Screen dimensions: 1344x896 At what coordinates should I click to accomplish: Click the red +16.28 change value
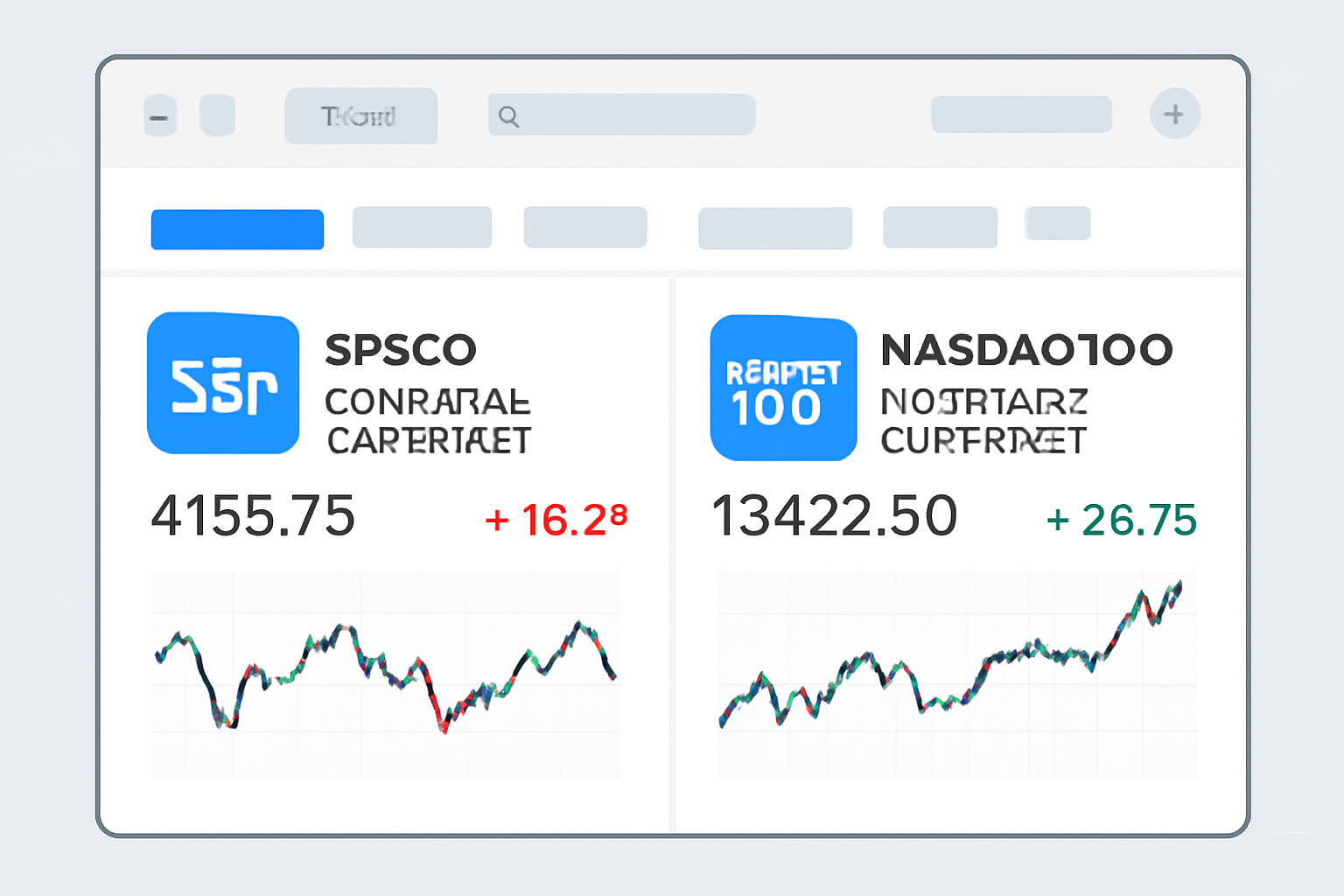[x=556, y=519]
